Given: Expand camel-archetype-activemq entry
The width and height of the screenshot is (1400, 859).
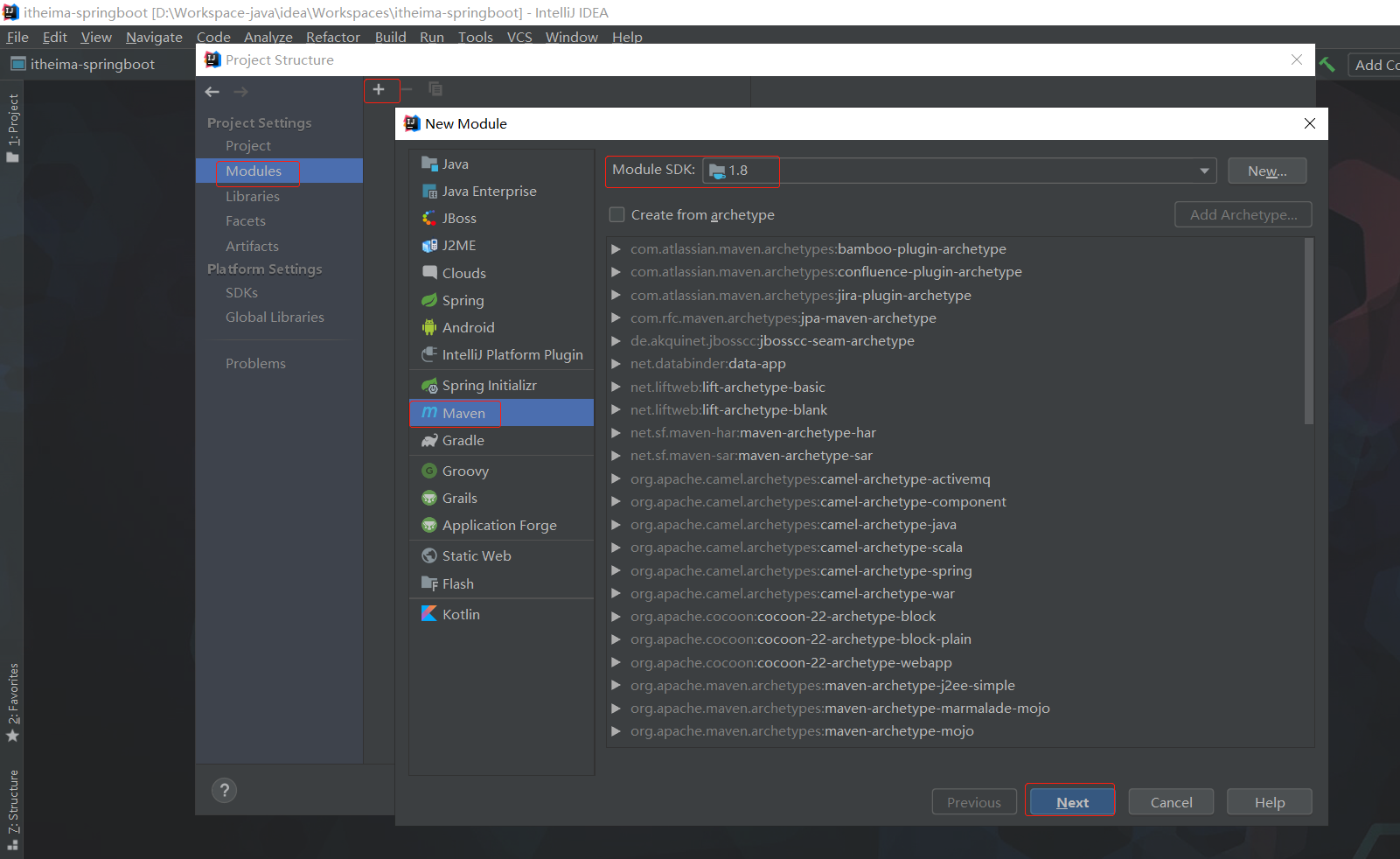Looking at the screenshot, I should click(616, 479).
